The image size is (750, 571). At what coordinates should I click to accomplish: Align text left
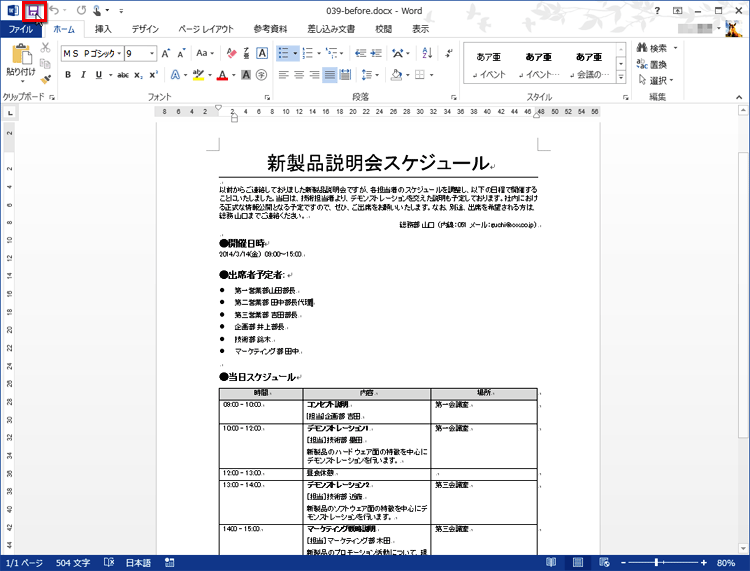pyautogui.click(x=284, y=75)
